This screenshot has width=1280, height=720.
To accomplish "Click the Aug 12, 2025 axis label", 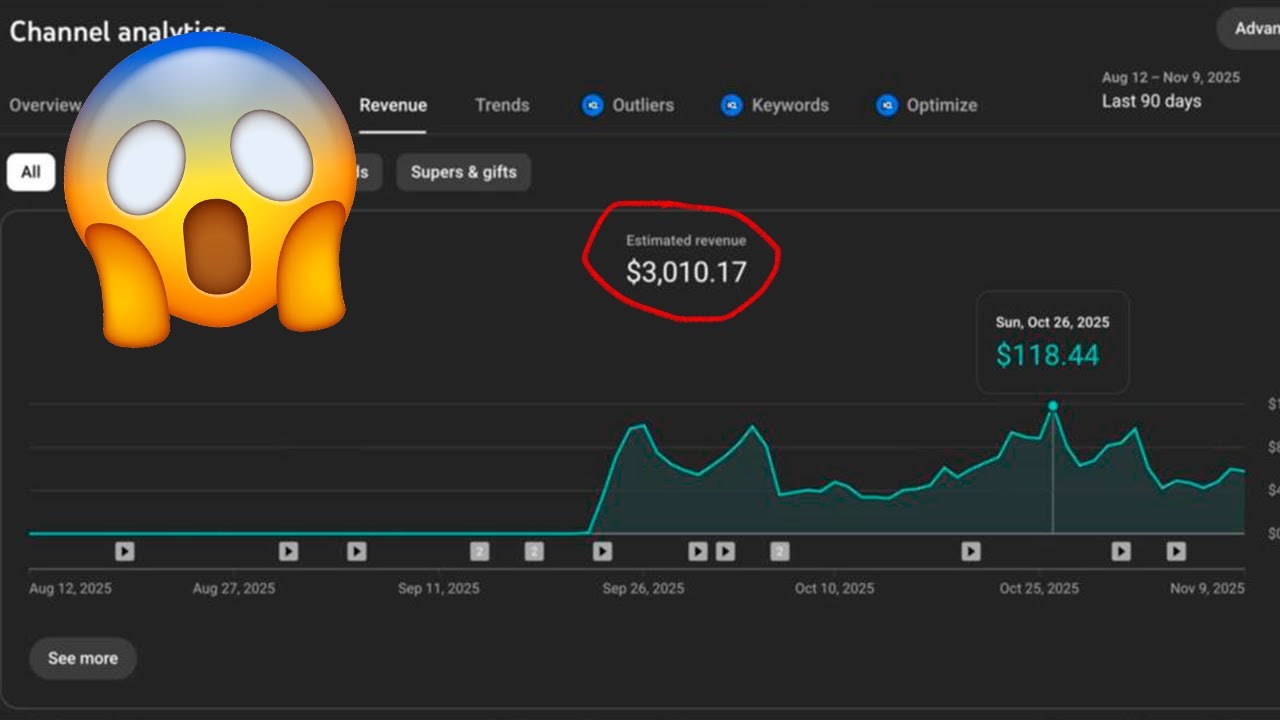I will point(70,588).
